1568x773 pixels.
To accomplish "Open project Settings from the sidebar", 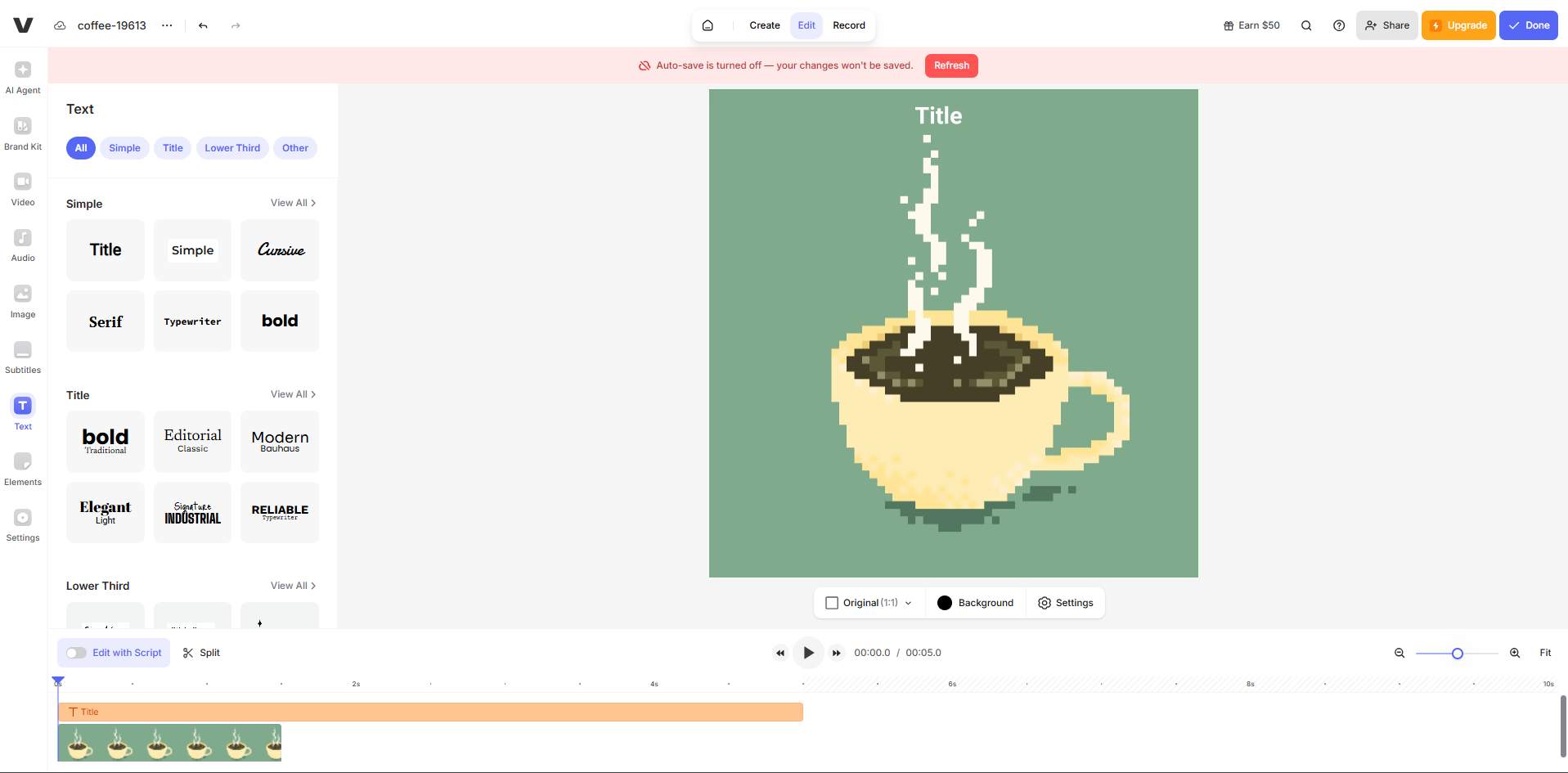I will point(22,524).
